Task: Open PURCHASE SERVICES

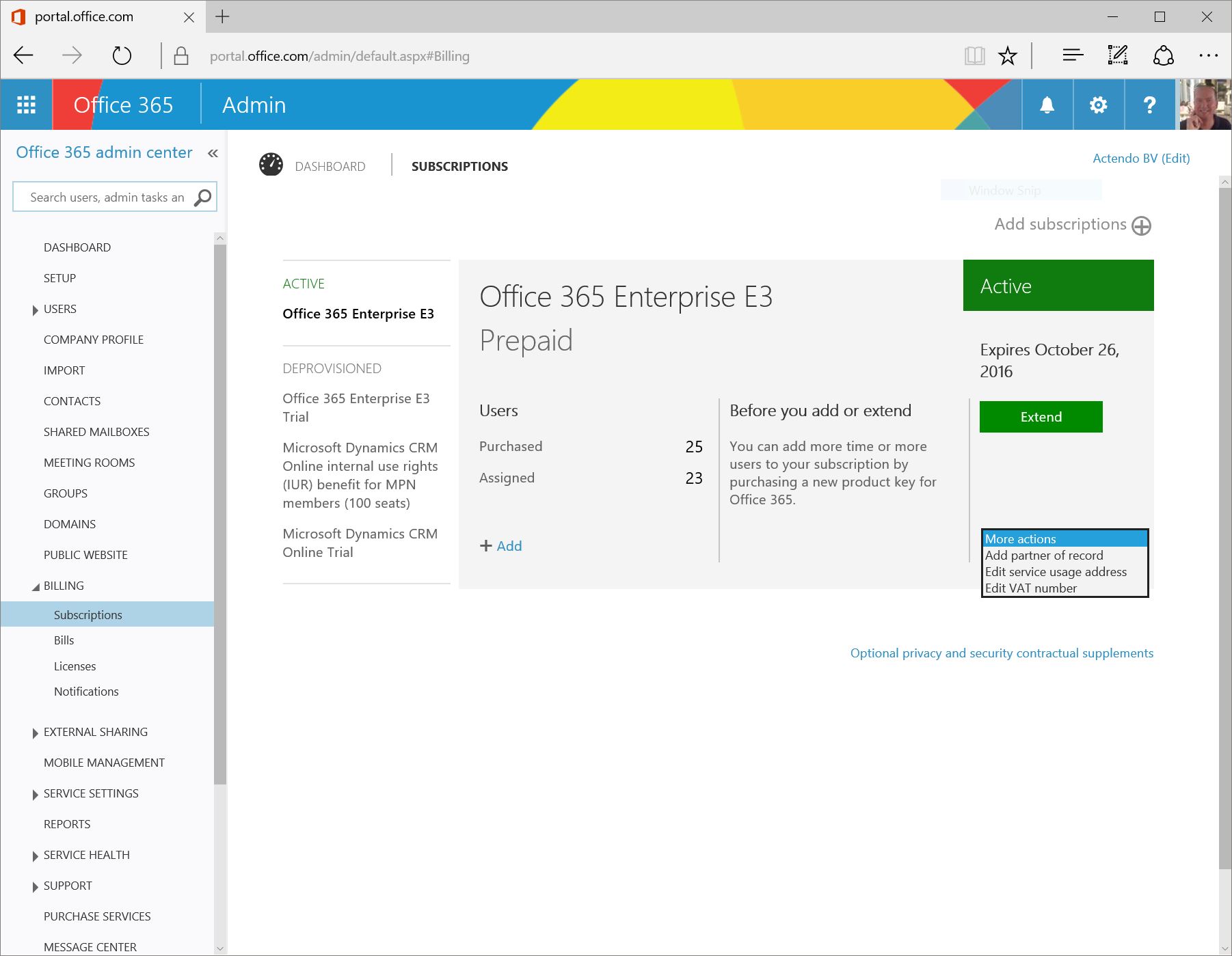Action: pos(97,916)
